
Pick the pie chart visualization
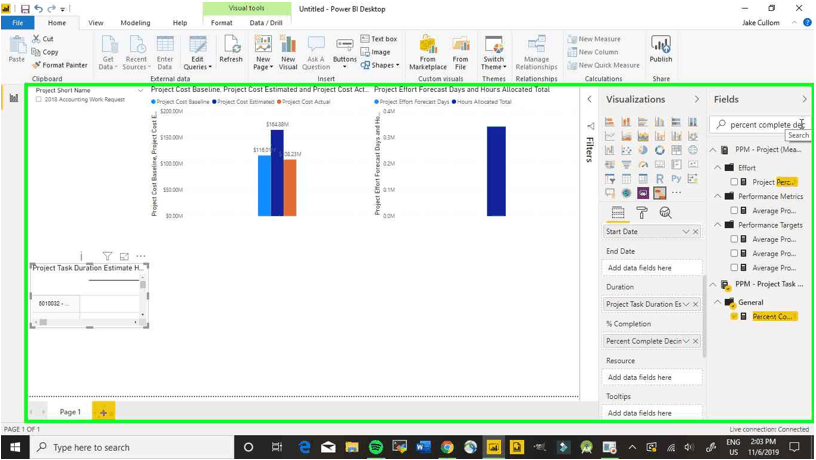pyautogui.click(x=643, y=150)
